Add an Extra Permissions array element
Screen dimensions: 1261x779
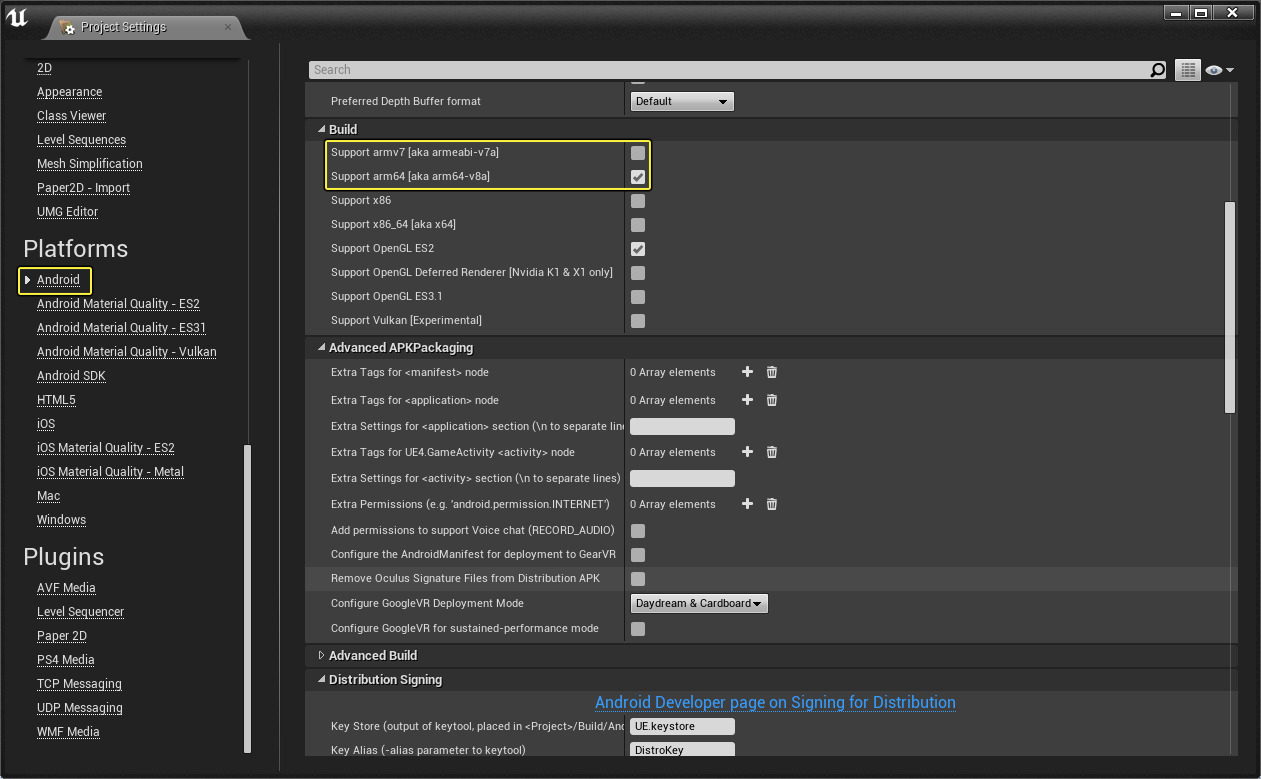tap(747, 504)
